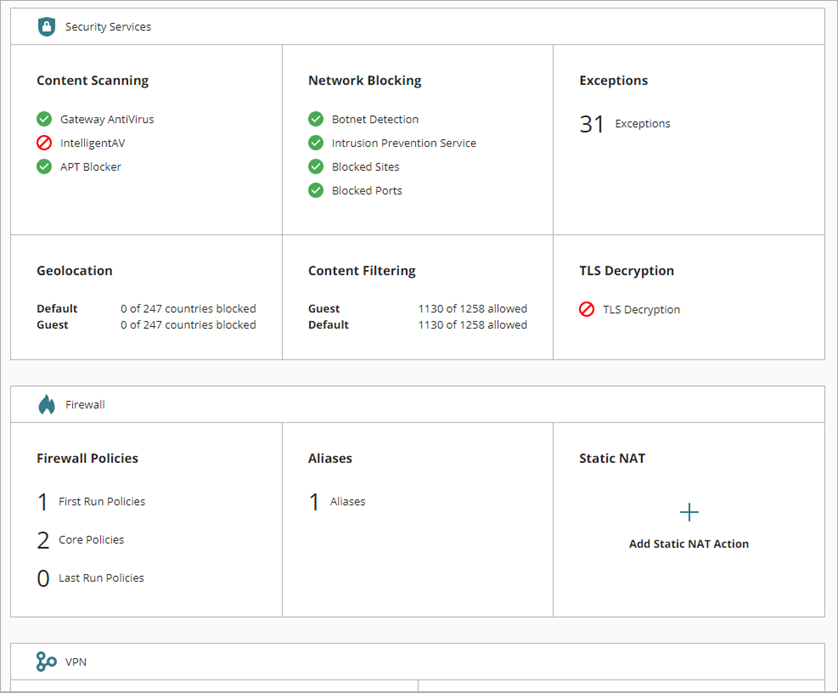Click the green status icon beside Gateway AntiVirus
The width and height of the screenshot is (838, 693).
tap(43, 118)
